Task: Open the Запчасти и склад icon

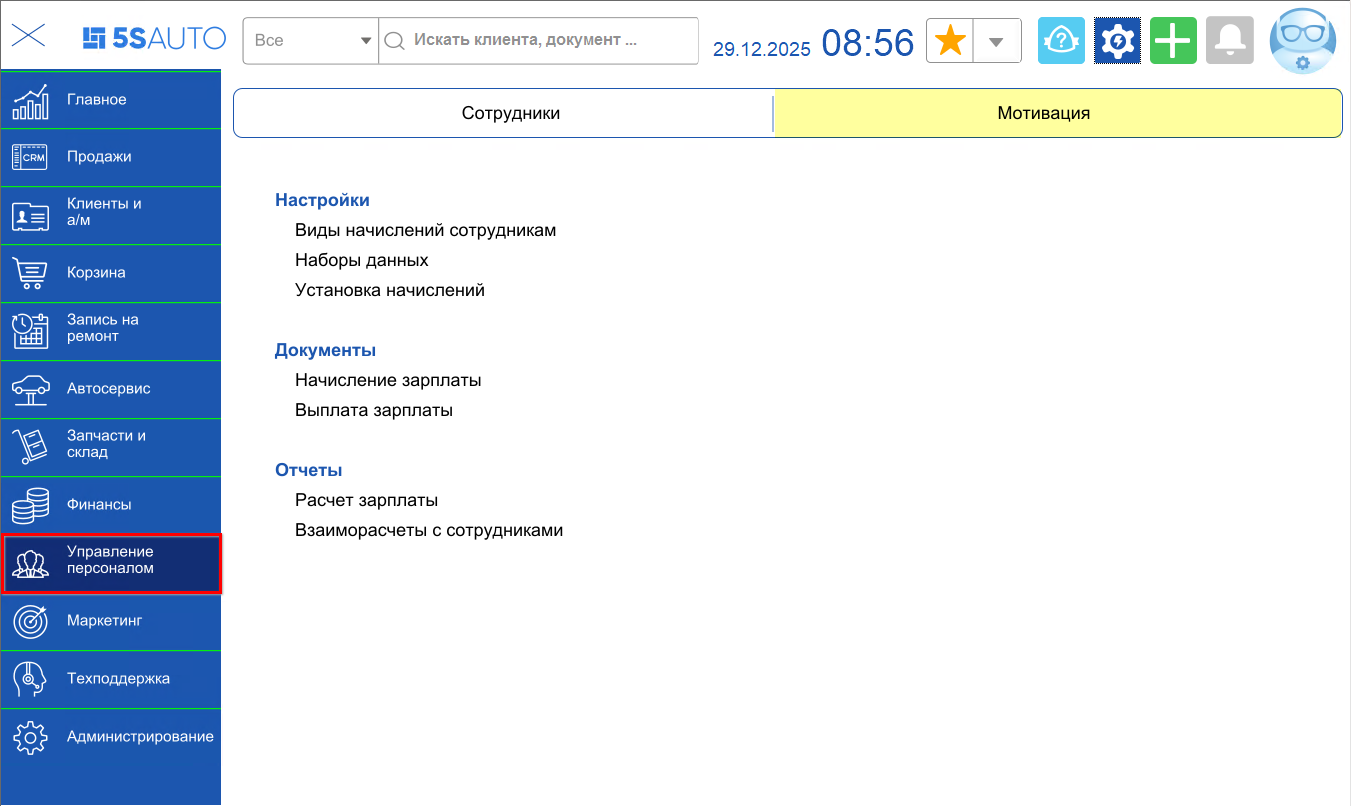Action: [x=29, y=447]
